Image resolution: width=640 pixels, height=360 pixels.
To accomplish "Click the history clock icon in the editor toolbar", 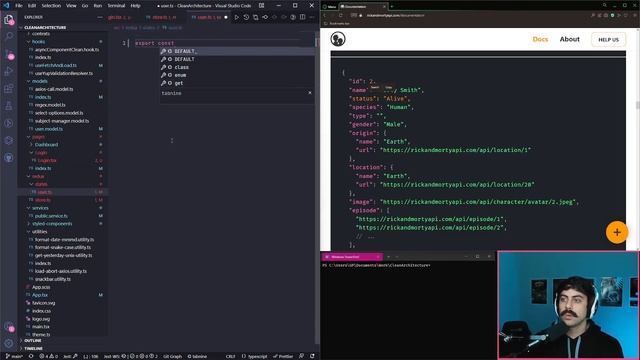I will pyautogui.click(x=246, y=17).
